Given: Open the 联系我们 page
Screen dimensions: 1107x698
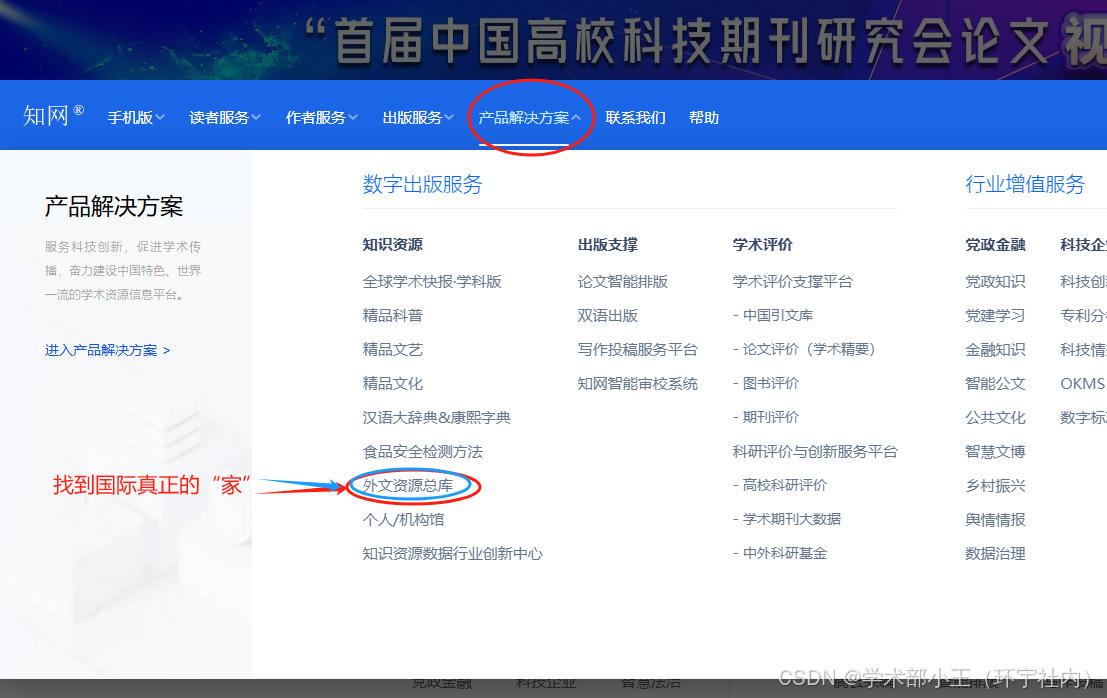Looking at the screenshot, I should pyautogui.click(x=635, y=118).
